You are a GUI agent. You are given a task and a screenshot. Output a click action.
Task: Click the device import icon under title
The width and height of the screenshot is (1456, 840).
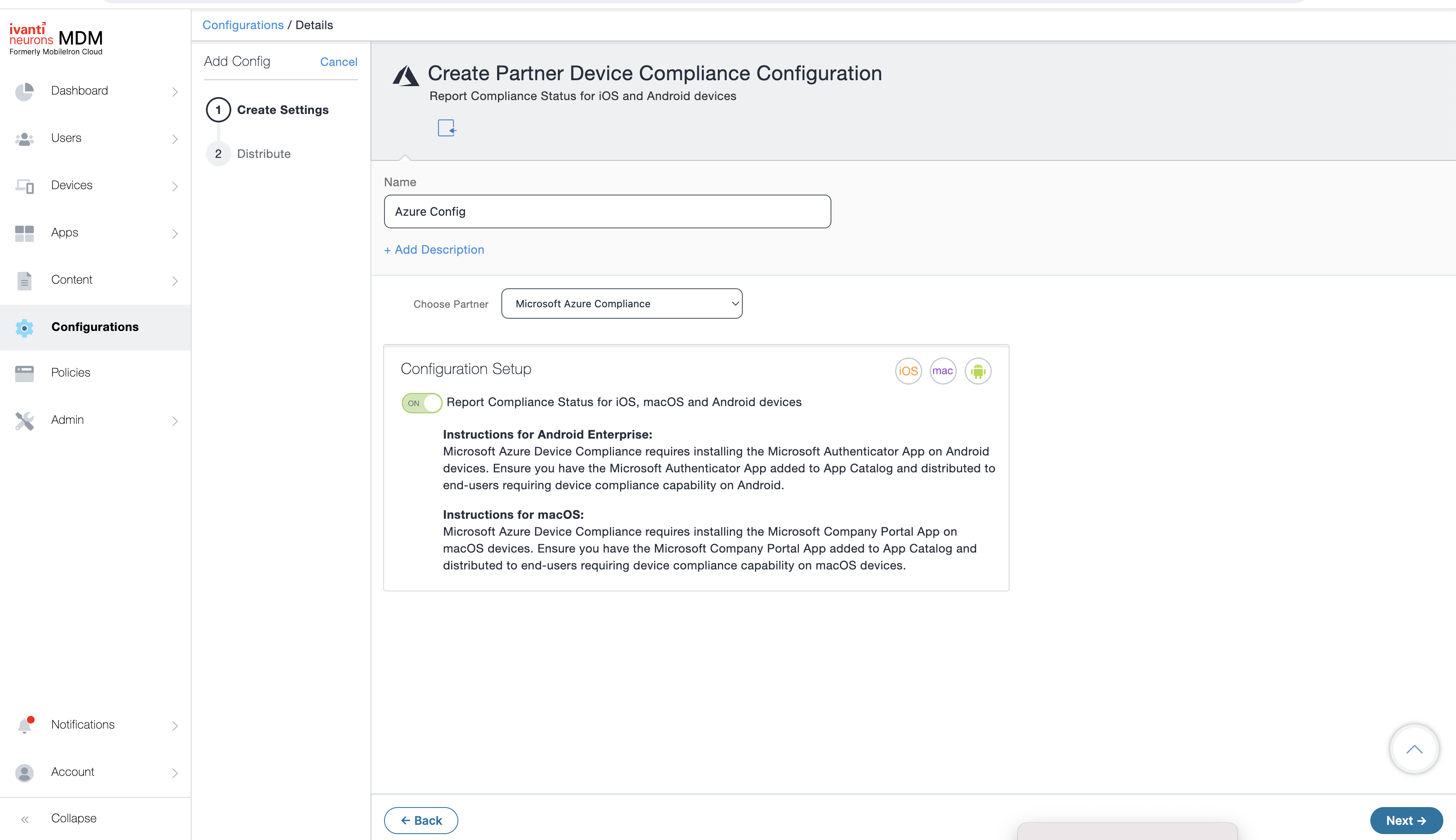point(447,127)
